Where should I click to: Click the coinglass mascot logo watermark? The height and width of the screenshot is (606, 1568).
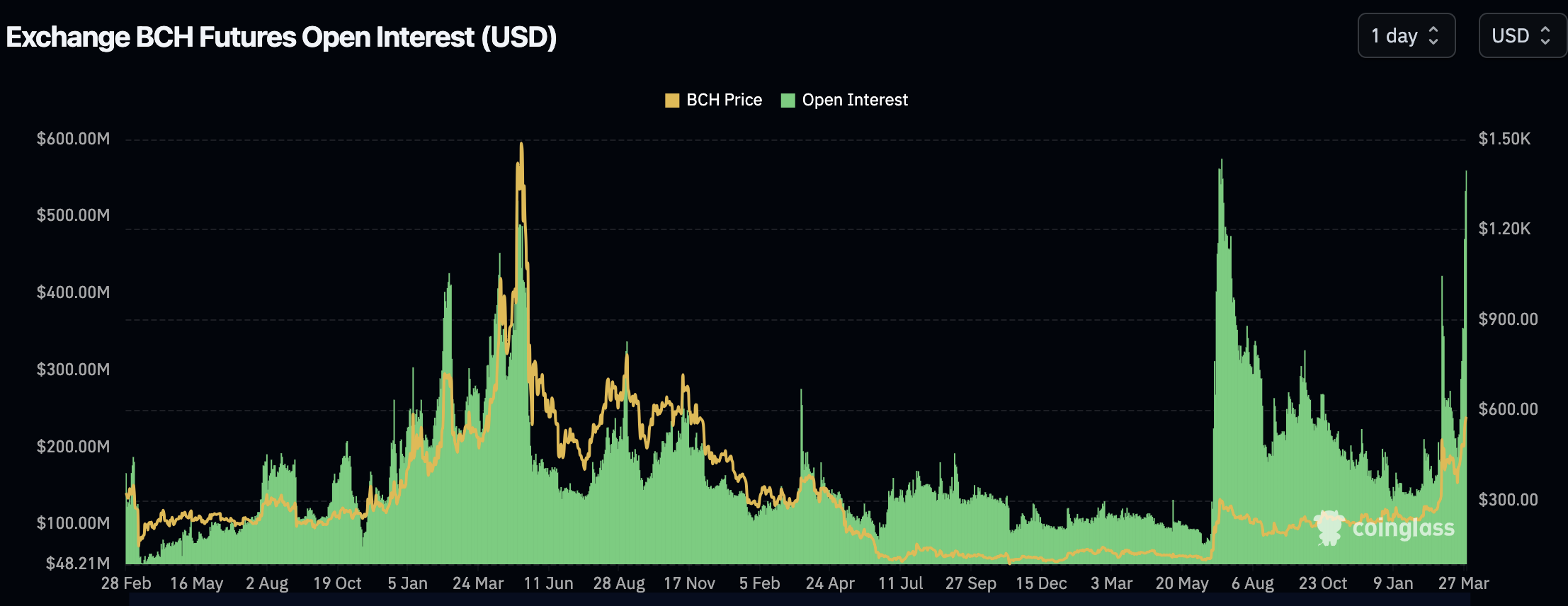(1329, 528)
